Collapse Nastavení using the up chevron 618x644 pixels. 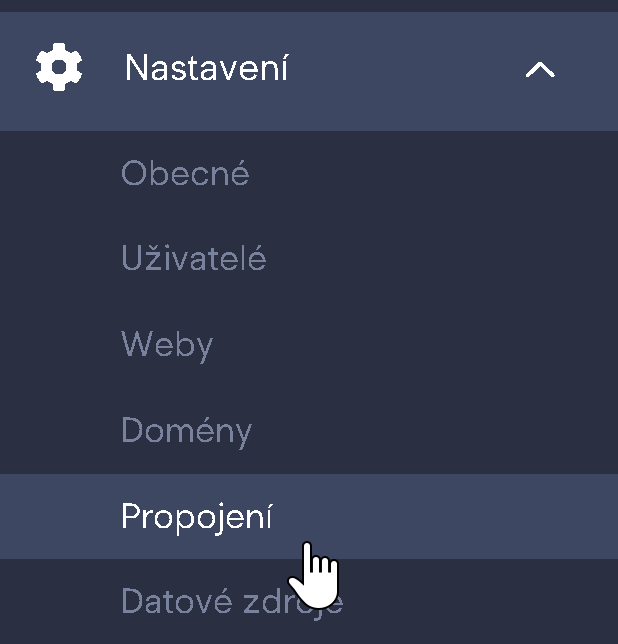540,69
